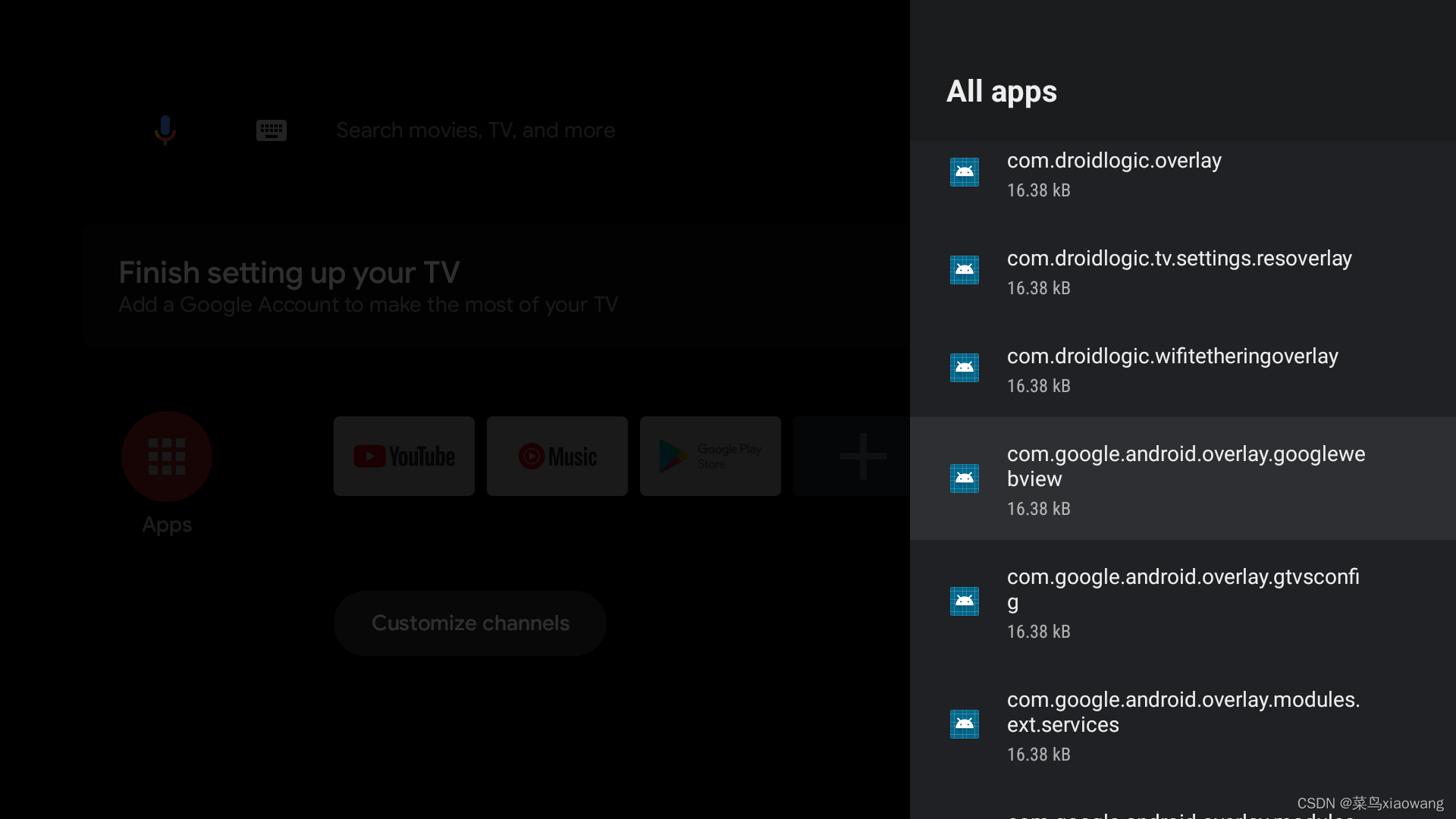This screenshot has height=819, width=1456.
Task: Open the Google Play Store tile
Action: 711,457
